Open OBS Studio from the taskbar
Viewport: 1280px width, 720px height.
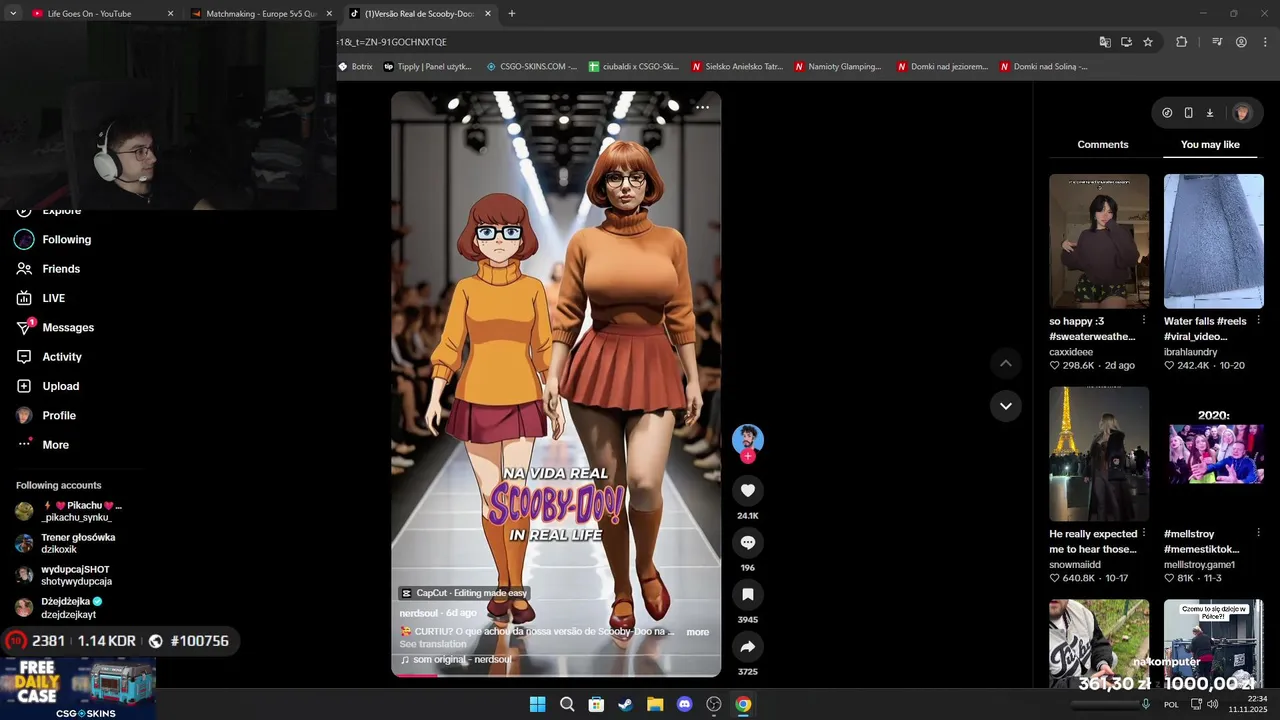tap(714, 704)
